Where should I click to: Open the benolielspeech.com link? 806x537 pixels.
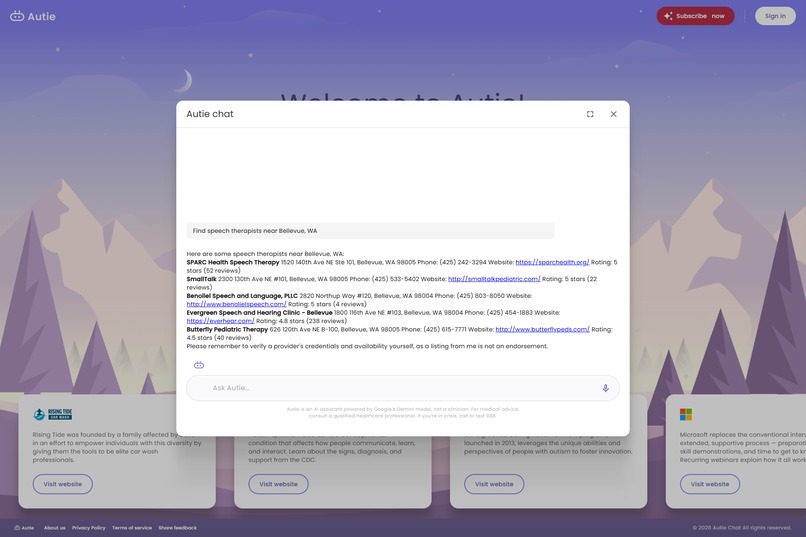click(236, 304)
